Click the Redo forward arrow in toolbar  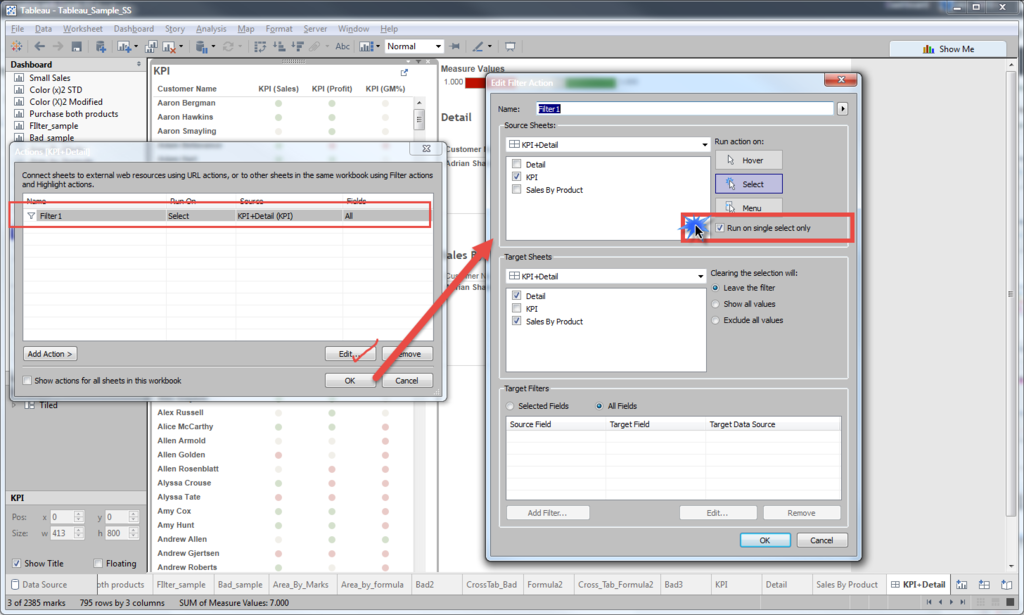tap(58, 46)
